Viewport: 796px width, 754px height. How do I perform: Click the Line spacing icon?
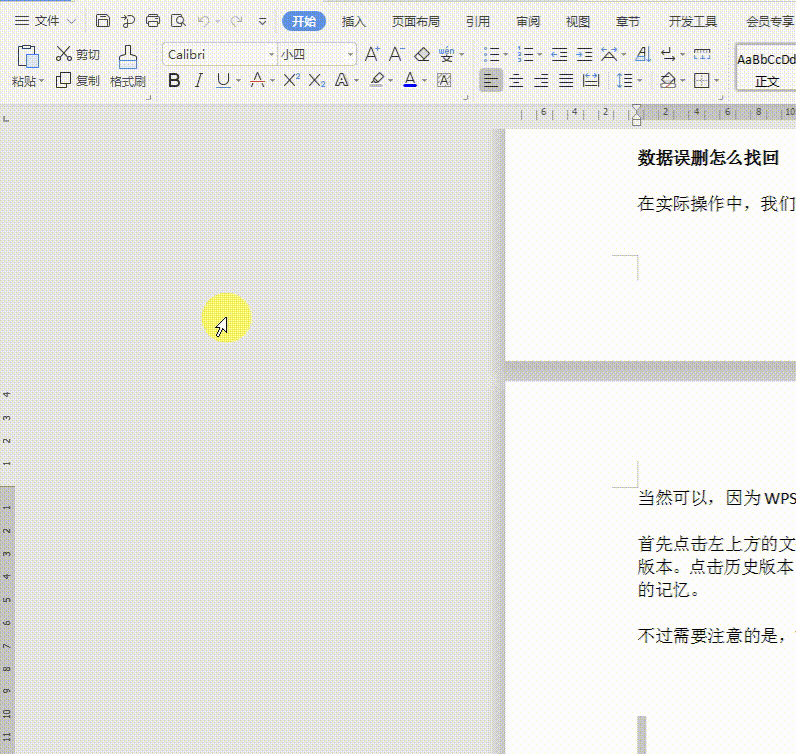pyautogui.click(x=624, y=80)
